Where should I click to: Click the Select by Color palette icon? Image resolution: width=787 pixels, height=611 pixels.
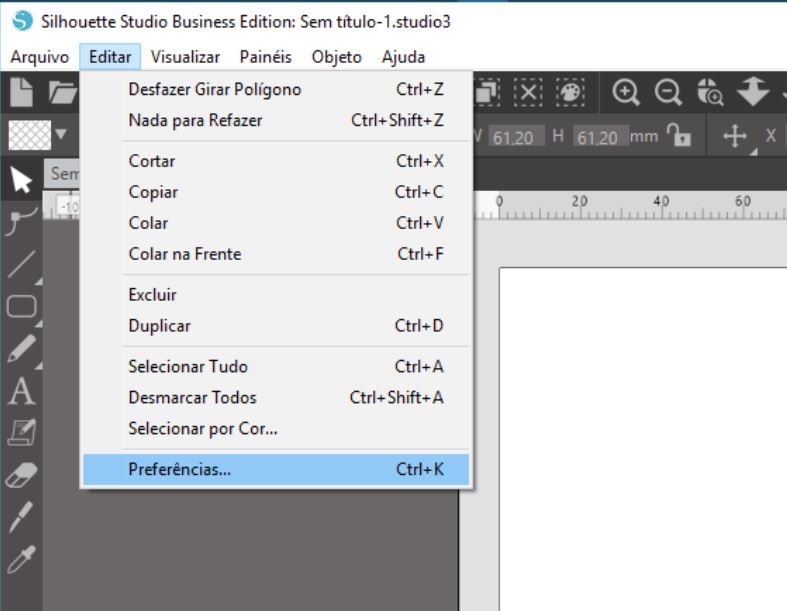570,92
